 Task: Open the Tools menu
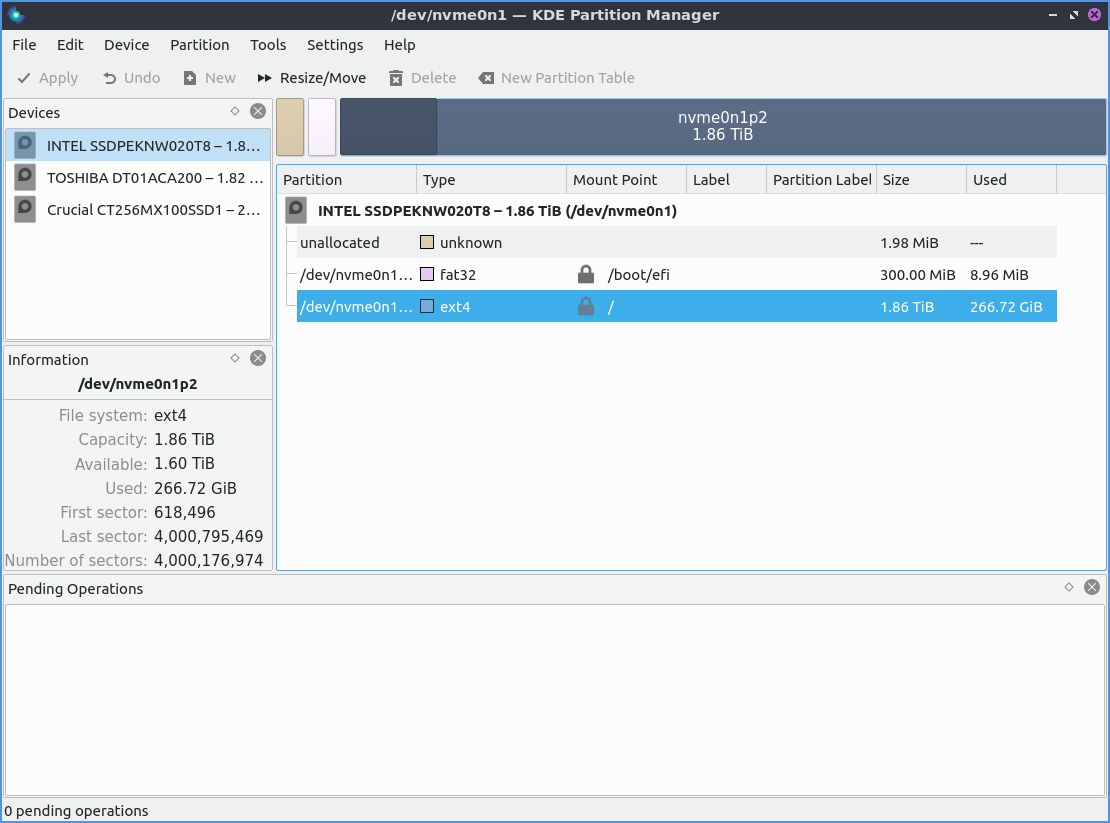[x=268, y=45]
